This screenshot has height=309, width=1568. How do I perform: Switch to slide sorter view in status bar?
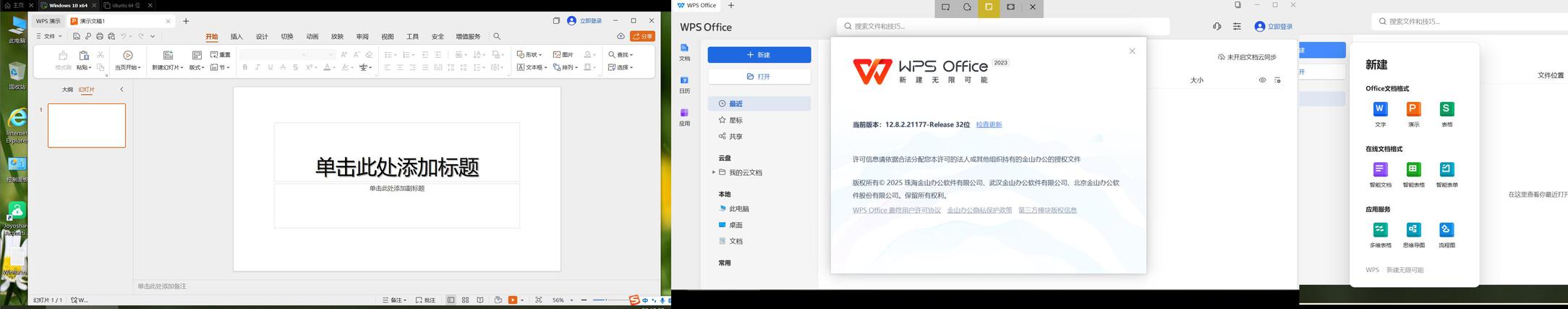click(x=465, y=300)
